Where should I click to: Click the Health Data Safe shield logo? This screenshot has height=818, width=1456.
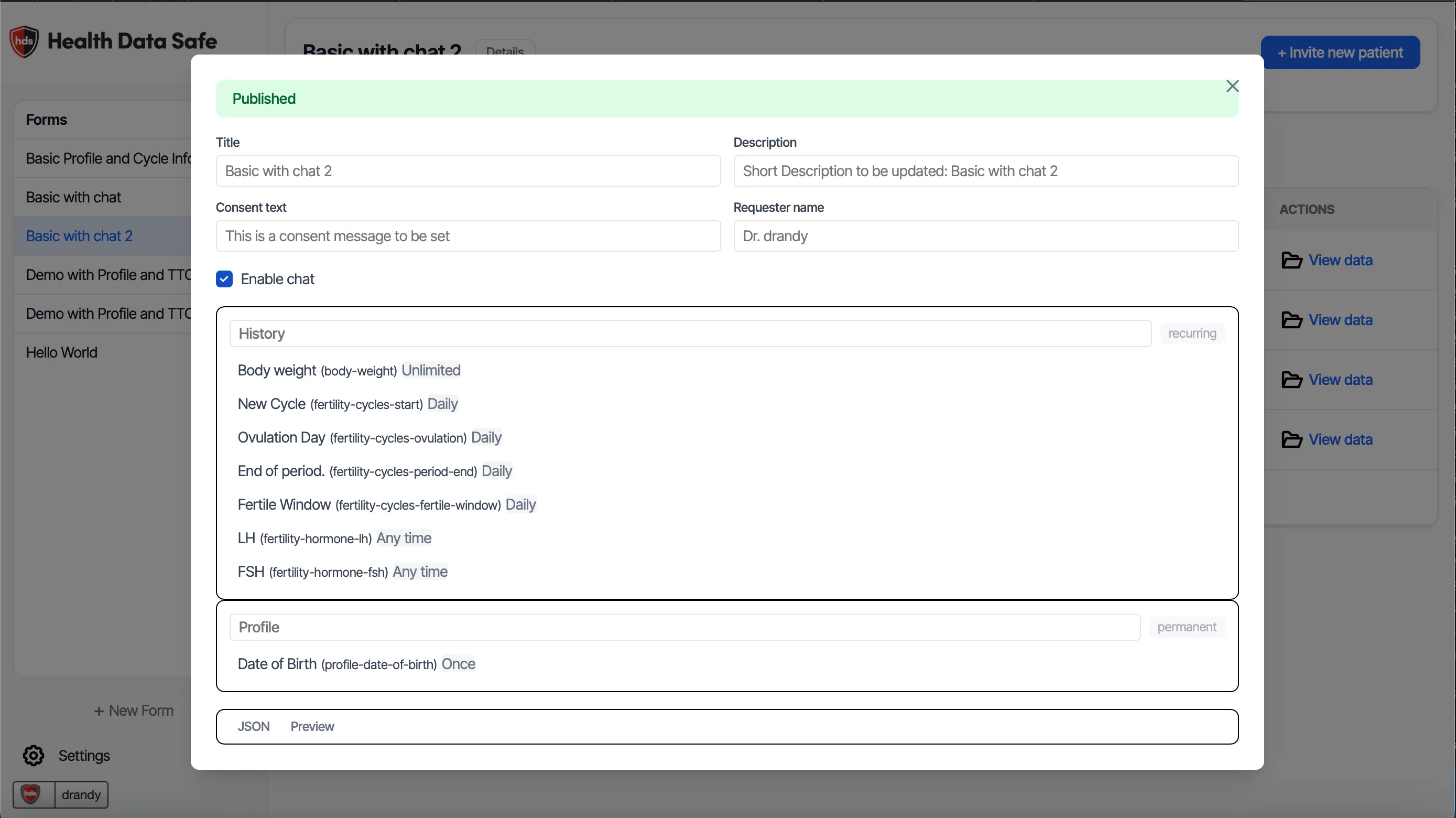pyautogui.click(x=23, y=41)
